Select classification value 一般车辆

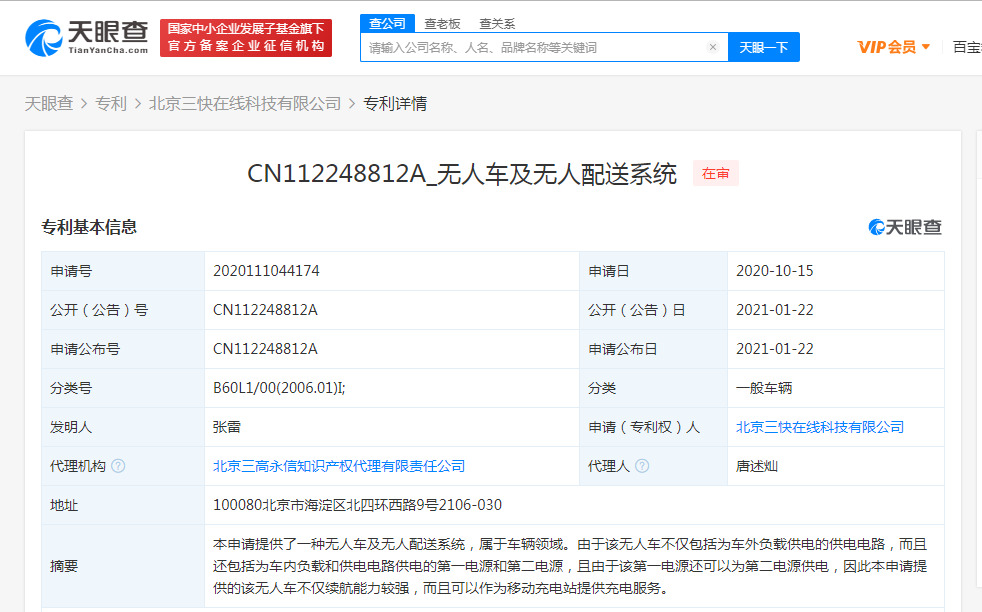(x=764, y=388)
